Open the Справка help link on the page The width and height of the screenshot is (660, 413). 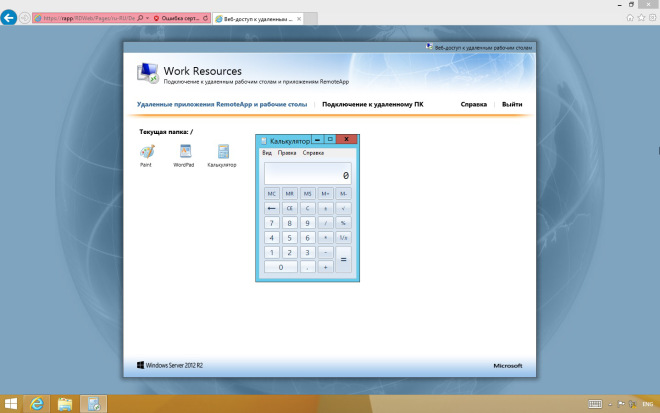pos(474,104)
